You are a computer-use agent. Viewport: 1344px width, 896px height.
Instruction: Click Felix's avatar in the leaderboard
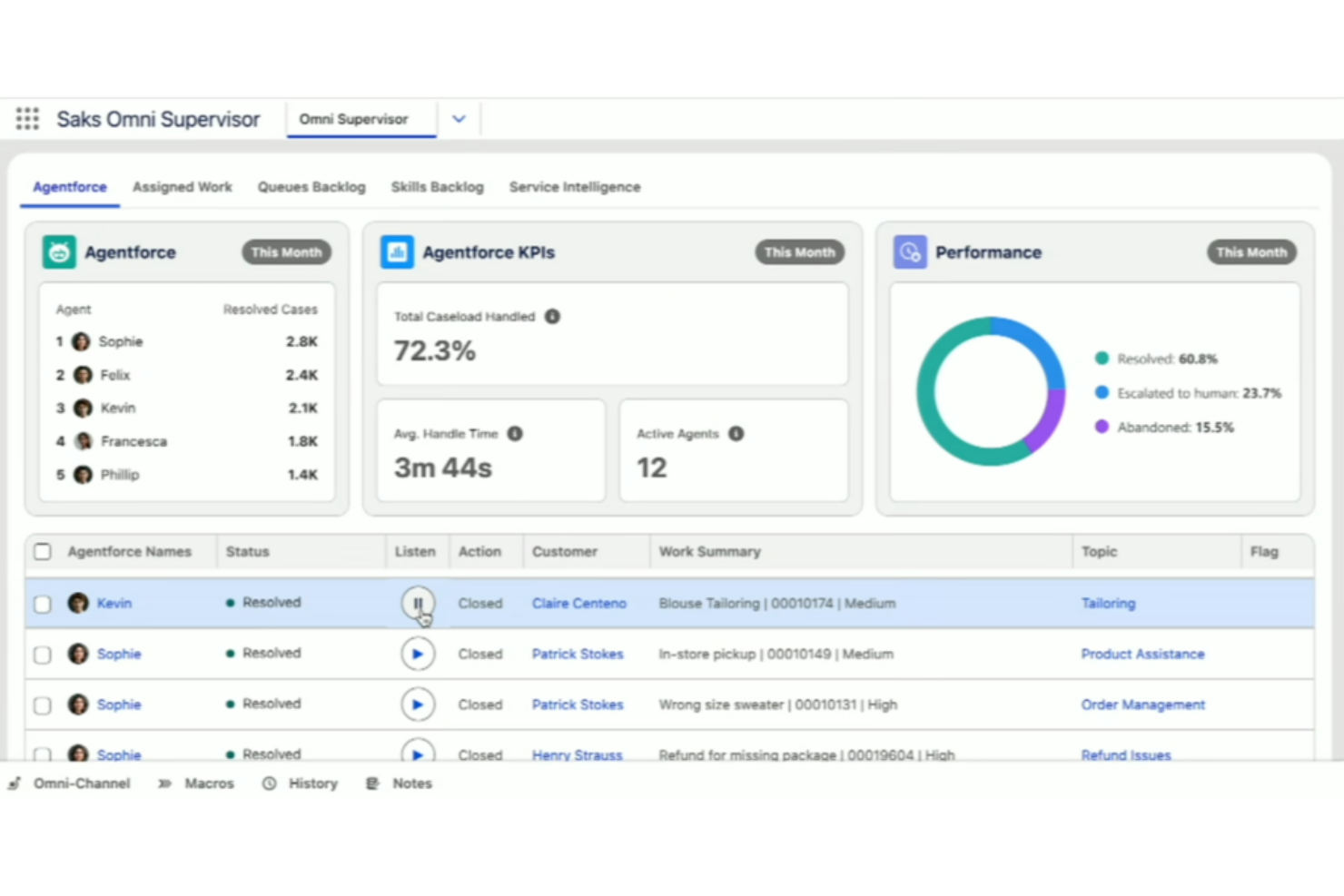click(83, 375)
